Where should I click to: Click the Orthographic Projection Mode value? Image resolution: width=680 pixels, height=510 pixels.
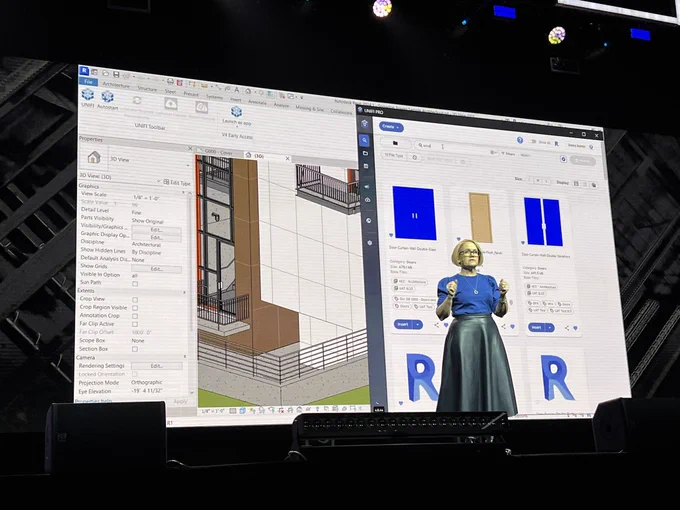click(147, 382)
